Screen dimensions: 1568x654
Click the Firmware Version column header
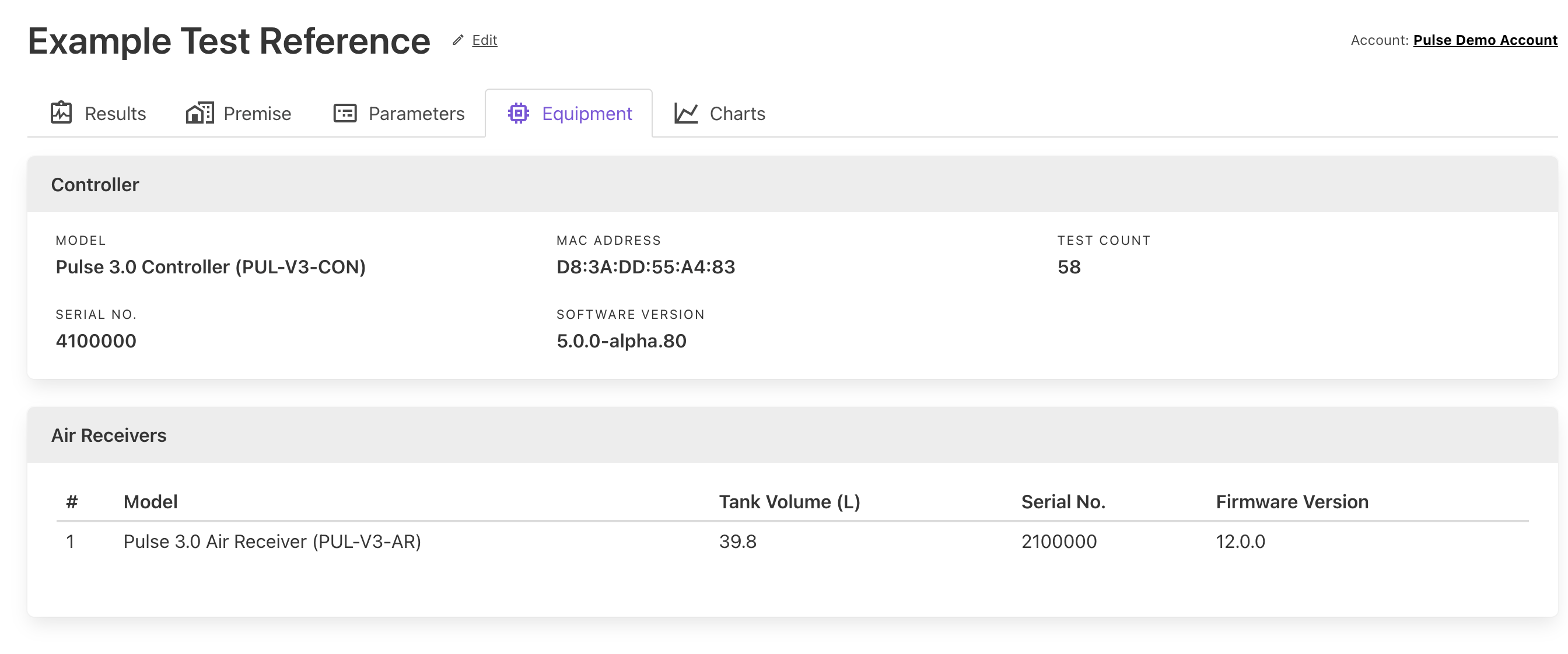point(1291,502)
